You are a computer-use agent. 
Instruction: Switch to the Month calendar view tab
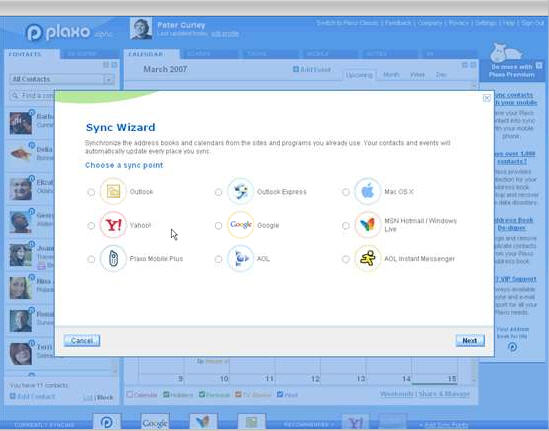391,75
